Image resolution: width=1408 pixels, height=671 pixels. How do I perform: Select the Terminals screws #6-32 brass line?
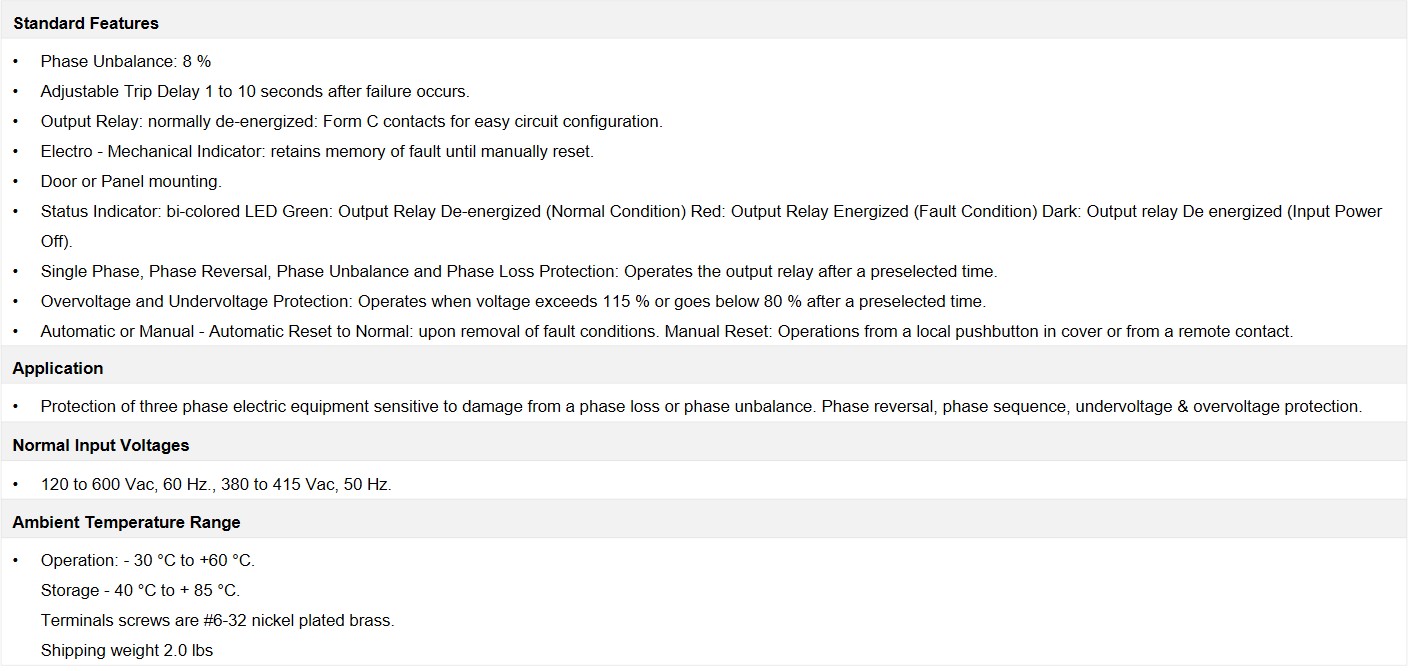218,620
